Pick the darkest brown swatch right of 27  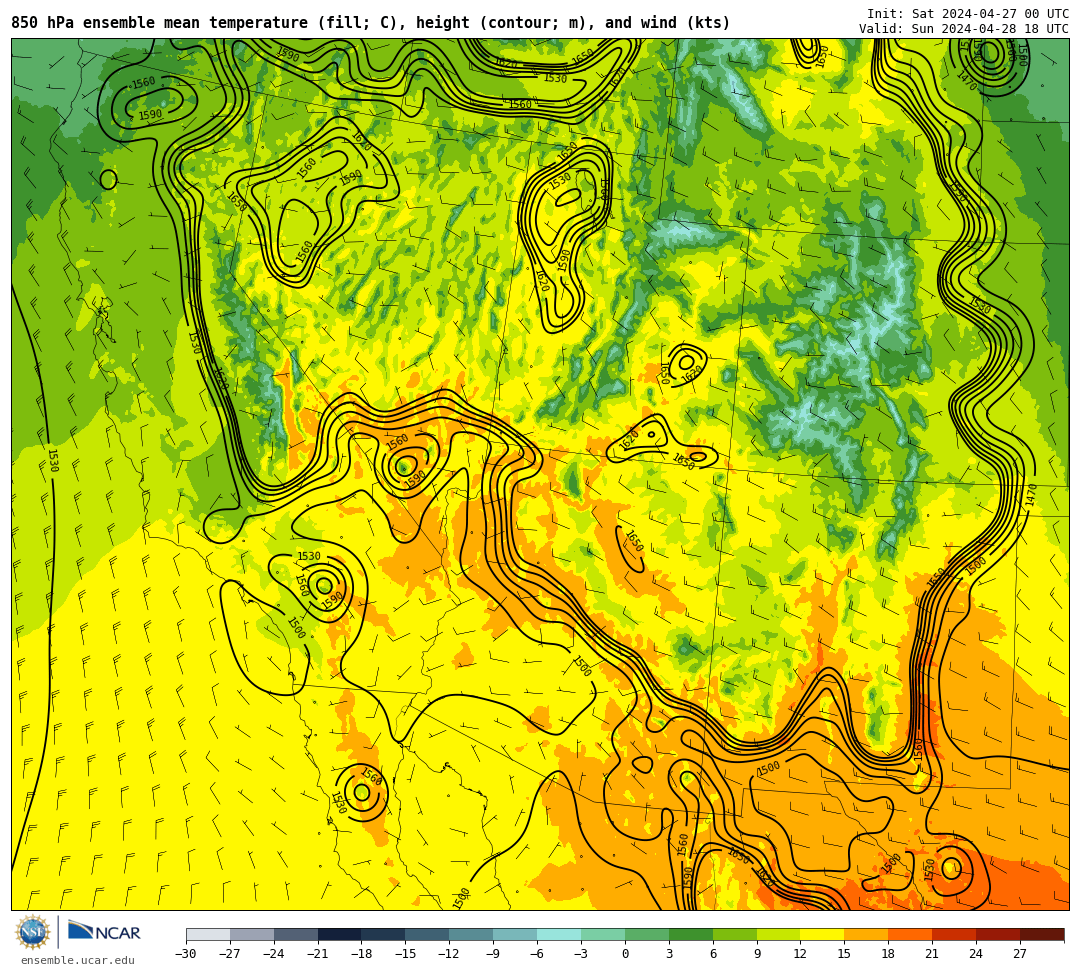(1042, 934)
